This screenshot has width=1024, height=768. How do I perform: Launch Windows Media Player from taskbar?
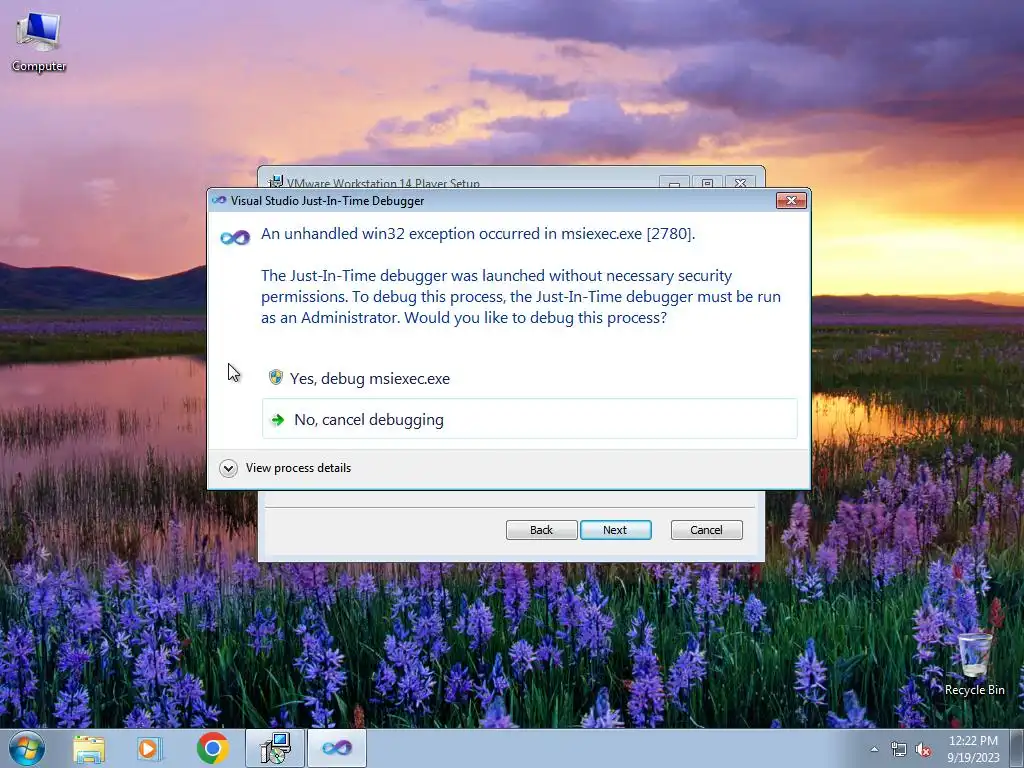(149, 748)
